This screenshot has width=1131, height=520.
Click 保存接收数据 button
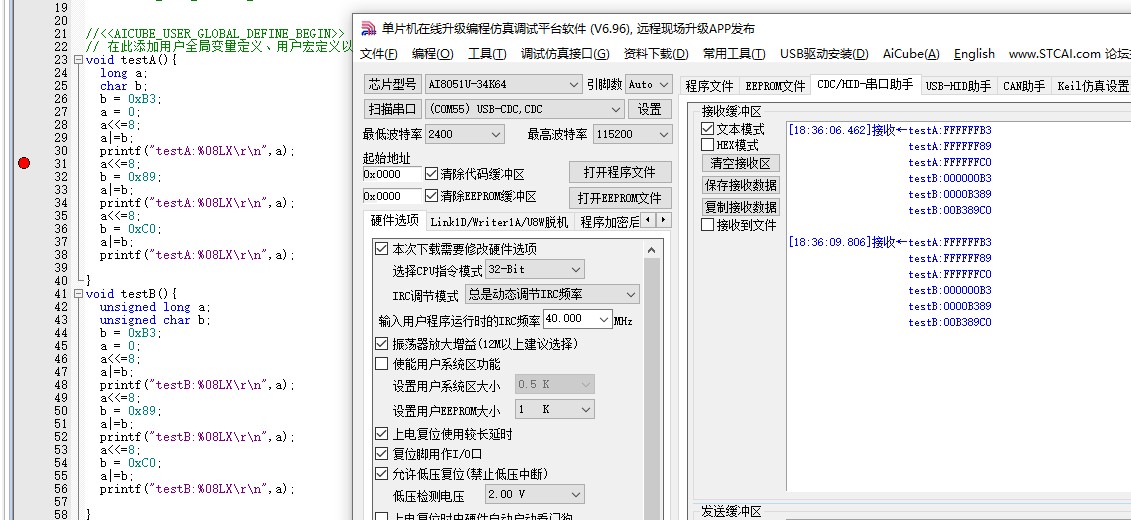tap(740, 185)
